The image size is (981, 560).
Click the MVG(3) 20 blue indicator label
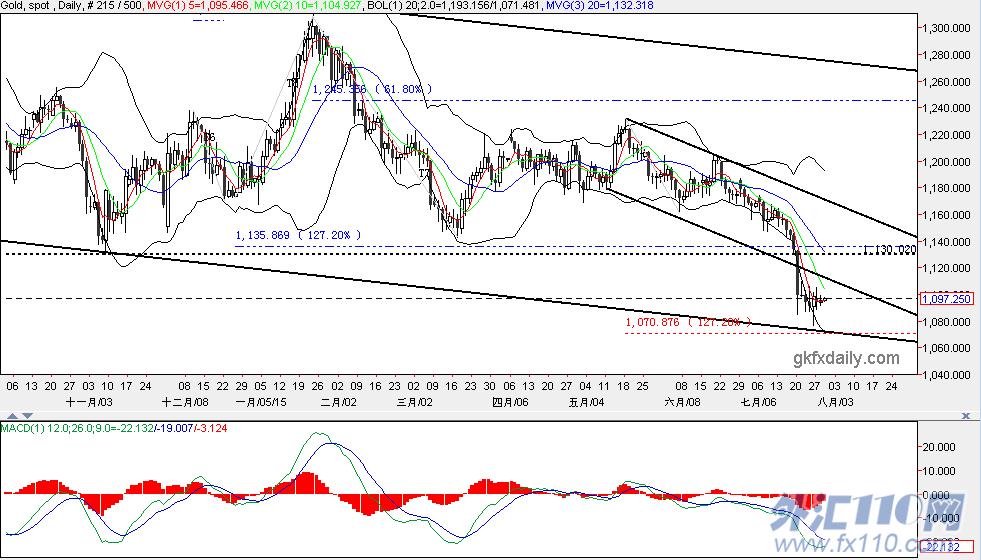click(x=600, y=5)
